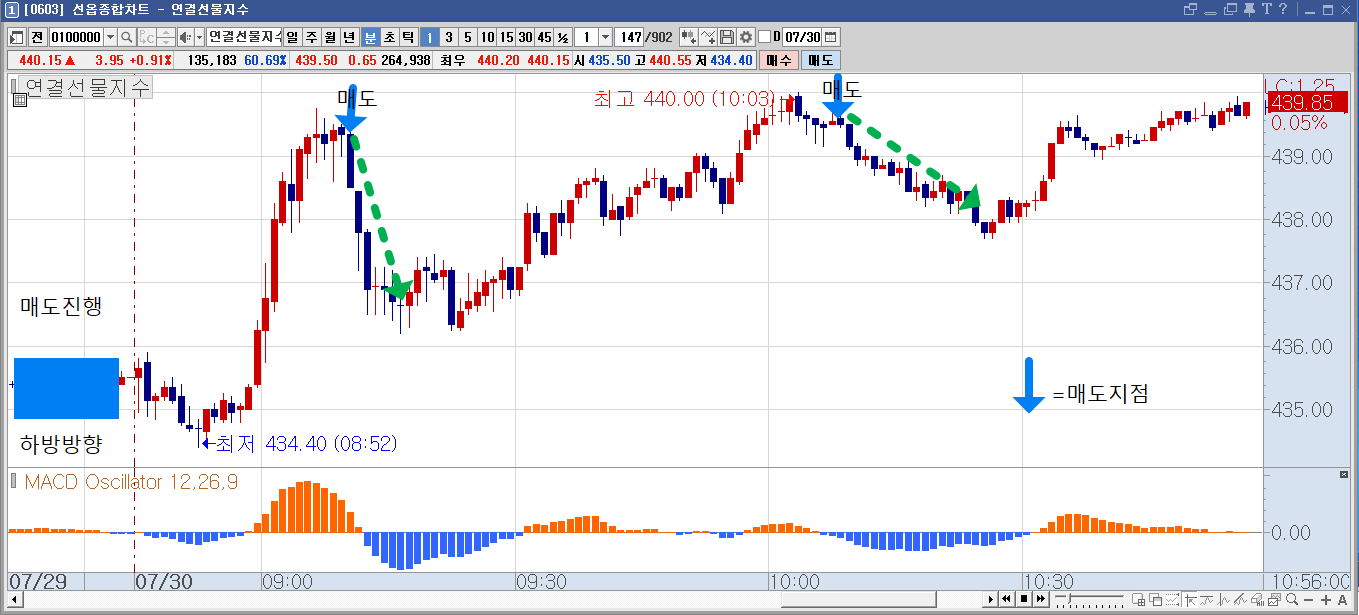This screenshot has width=1359, height=615.
Task: Click the 연결선물지수 name field in toolbar
Action: pyautogui.click(x=244, y=37)
